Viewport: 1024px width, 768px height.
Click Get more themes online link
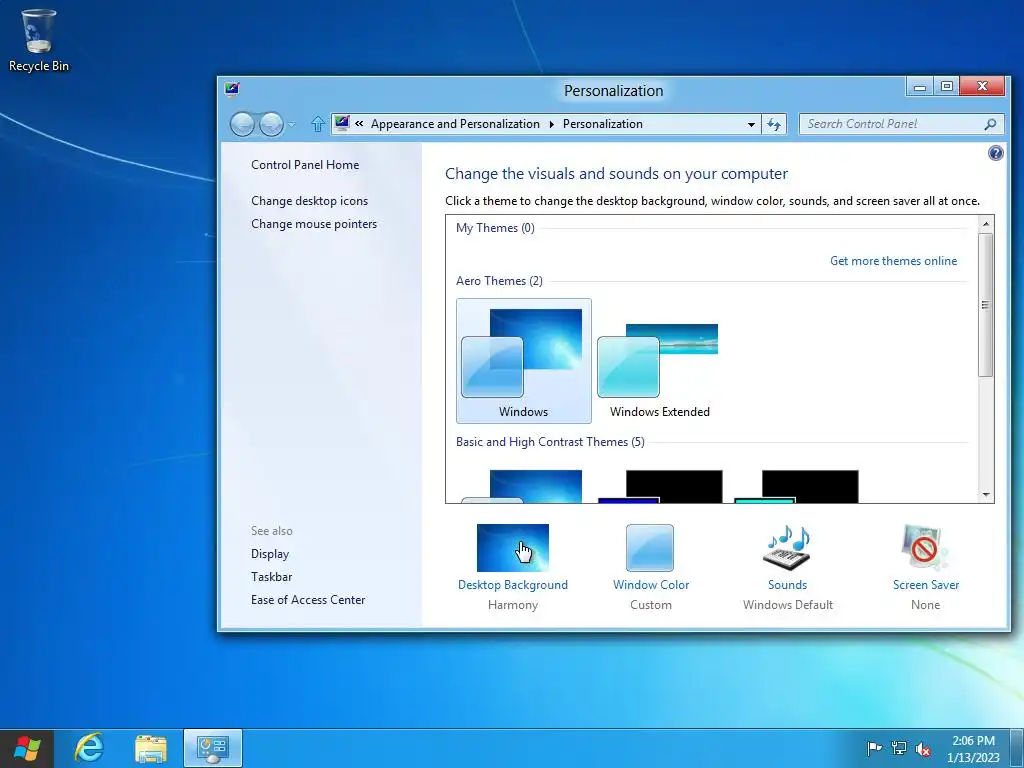click(893, 261)
